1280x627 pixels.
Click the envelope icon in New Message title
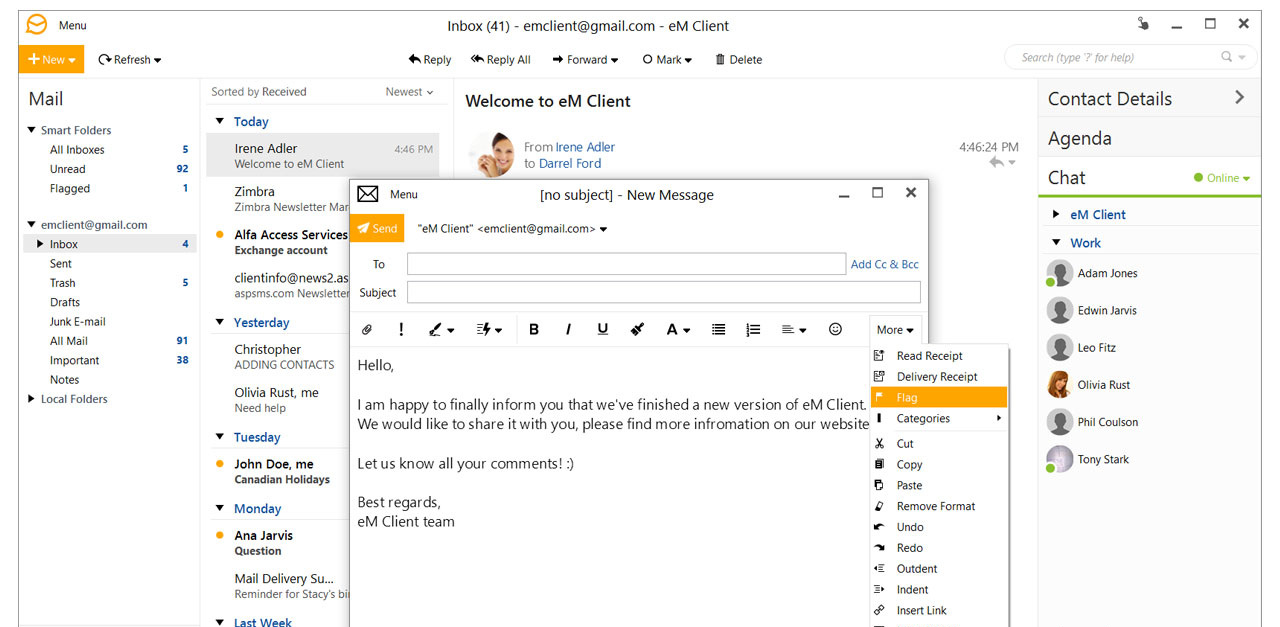[x=368, y=194]
